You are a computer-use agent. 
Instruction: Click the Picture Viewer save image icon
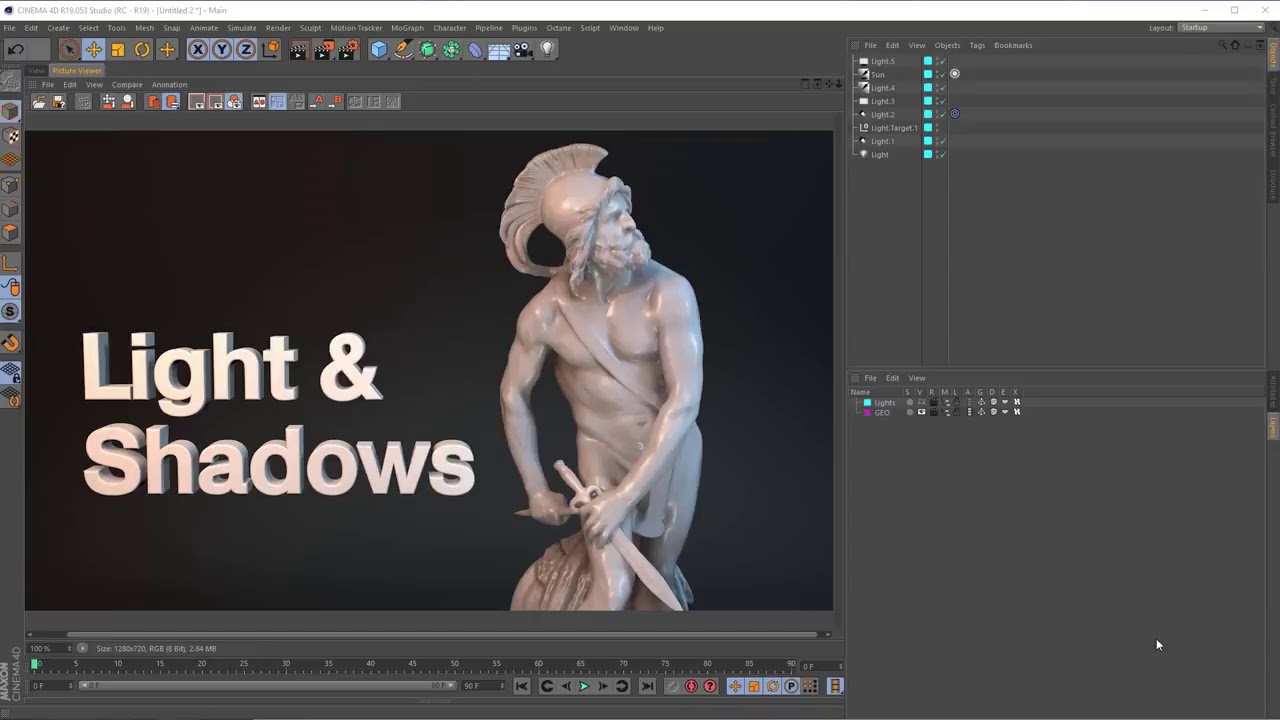59,102
